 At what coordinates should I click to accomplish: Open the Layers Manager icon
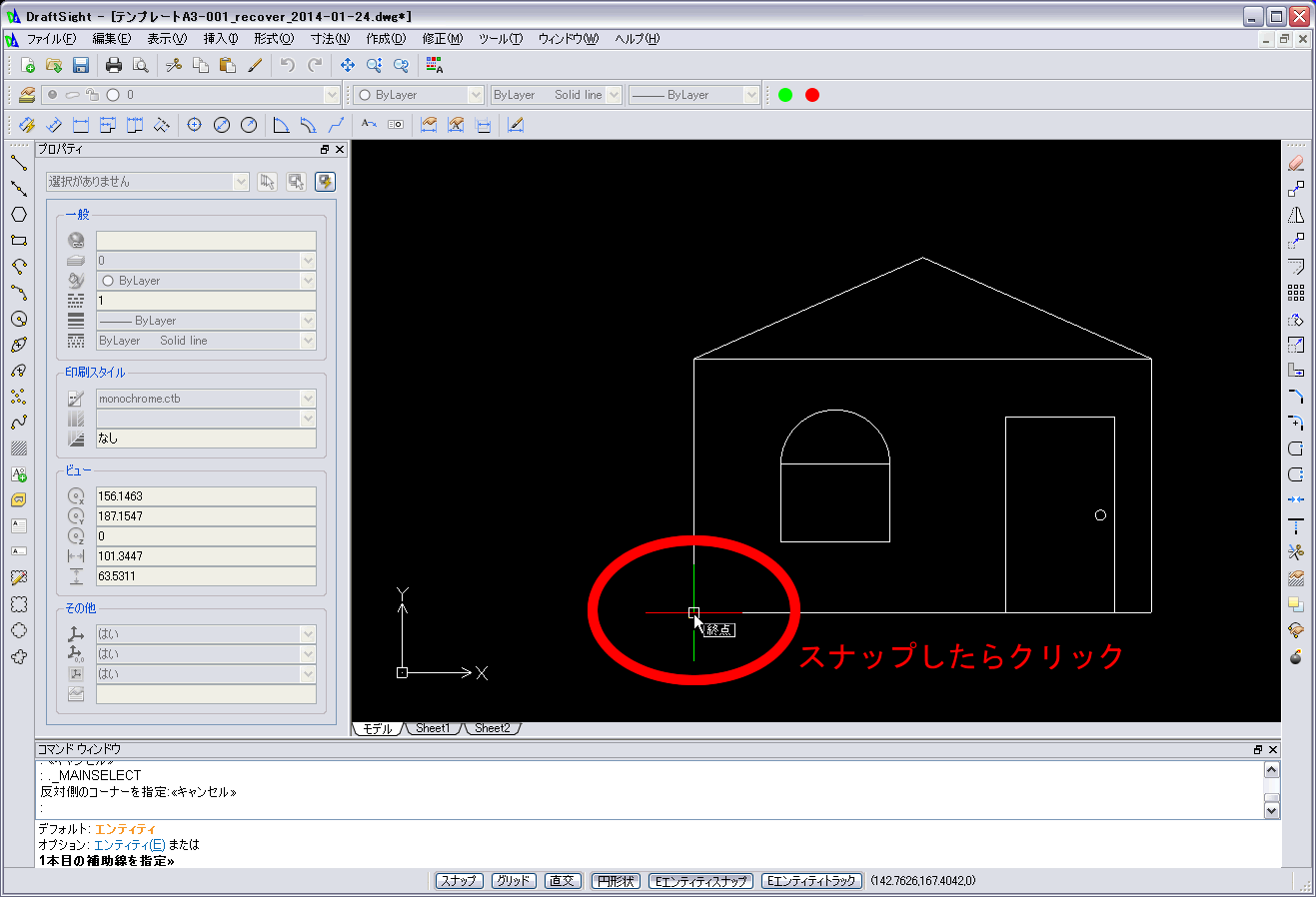[x=27, y=95]
